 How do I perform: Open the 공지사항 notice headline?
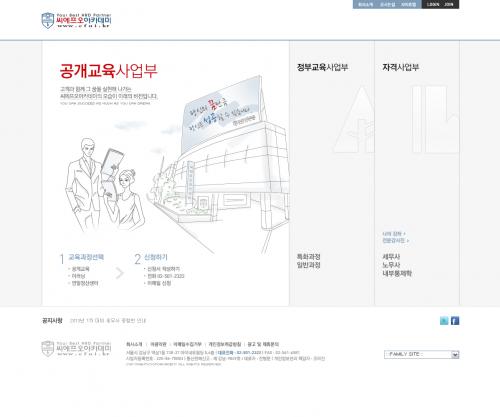[x=108, y=321]
